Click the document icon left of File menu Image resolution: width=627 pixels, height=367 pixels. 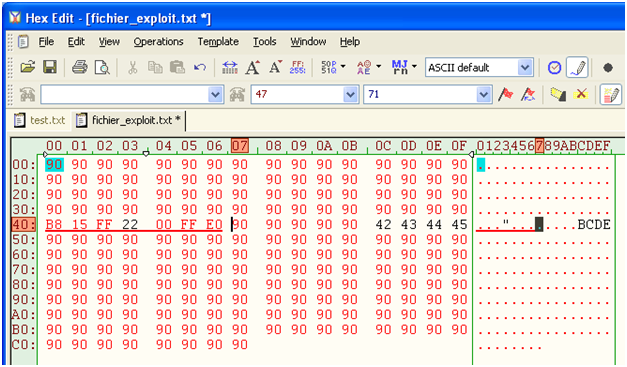click(x=23, y=42)
